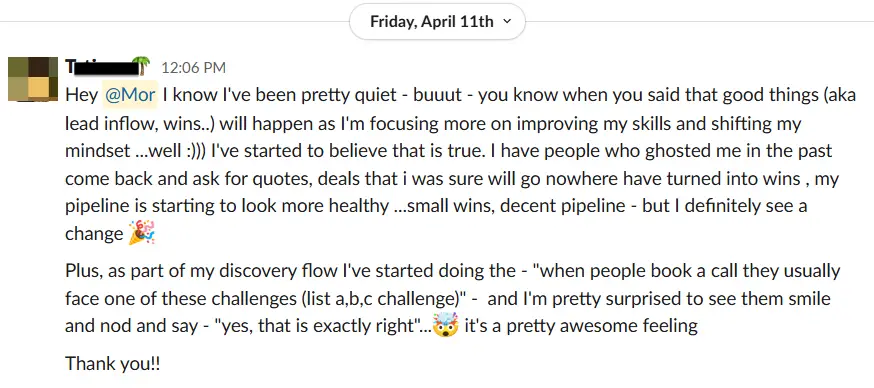Open the Friday, April 11th date picker
The width and height of the screenshot is (874, 388).
[x=438, y=22]
